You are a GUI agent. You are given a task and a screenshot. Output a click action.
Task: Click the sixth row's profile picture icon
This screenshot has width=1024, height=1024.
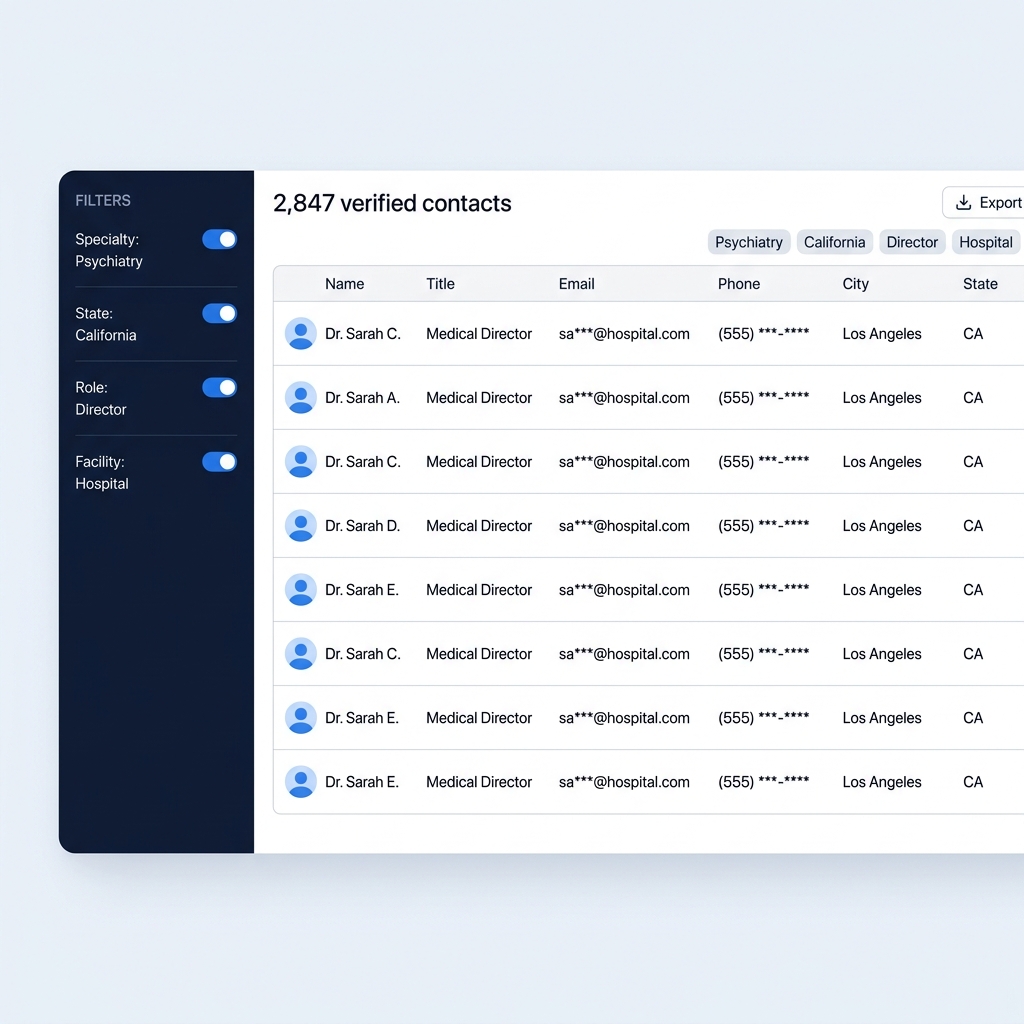click(301, 654)
